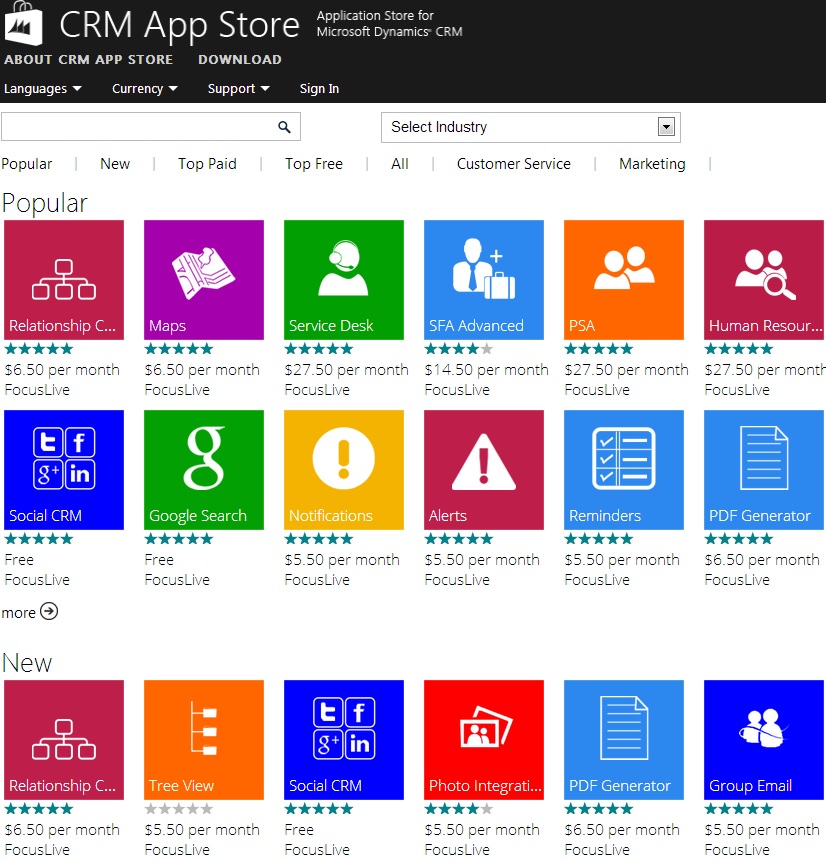This screenshot has height=861, width=826.
Task: Open the Maps app tile
Action: click(x=204, y=280)
